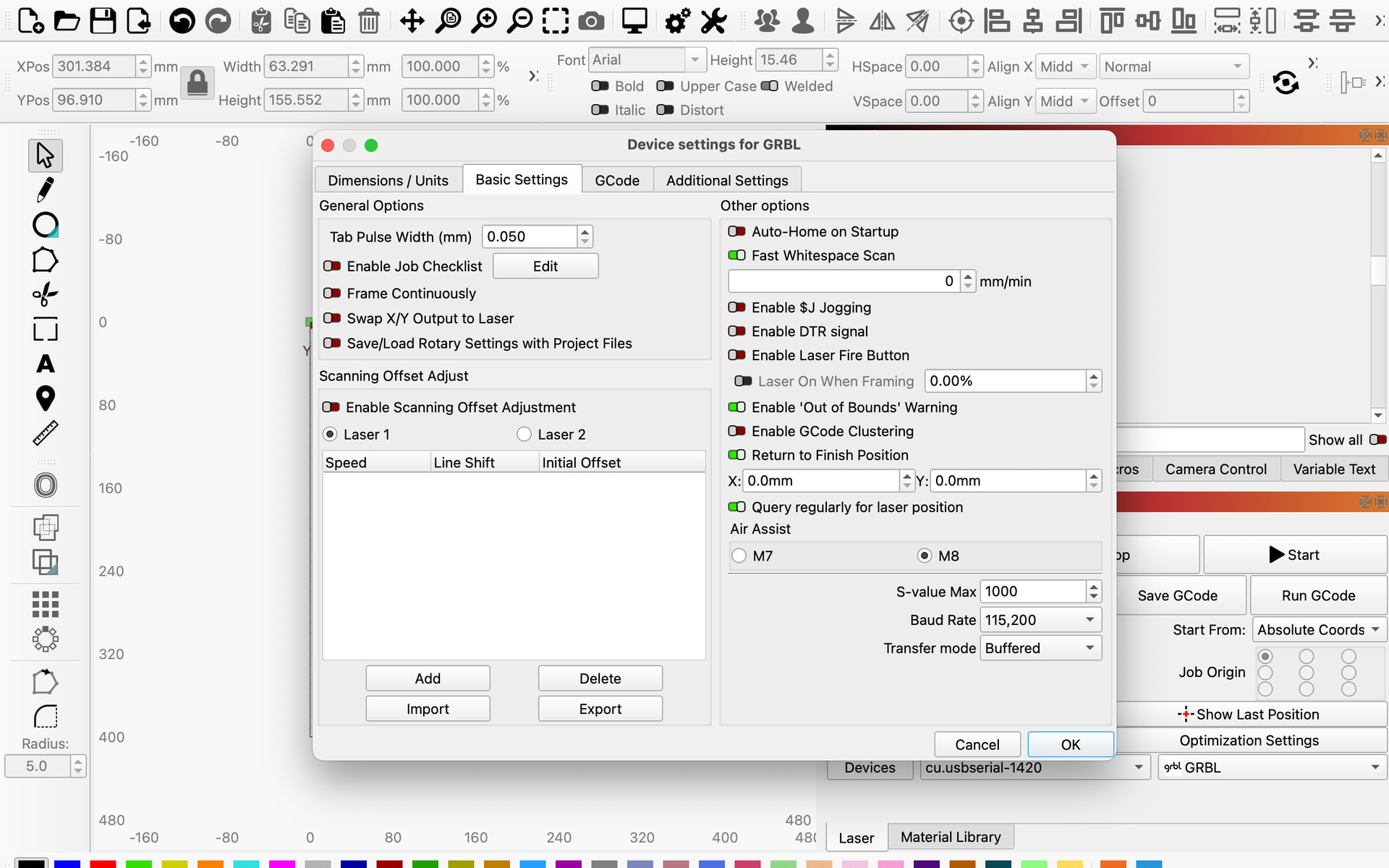This screenshot has width=1389, height=868.
Task: Select the Create Text tool
Action: click(x=45, y=364)
